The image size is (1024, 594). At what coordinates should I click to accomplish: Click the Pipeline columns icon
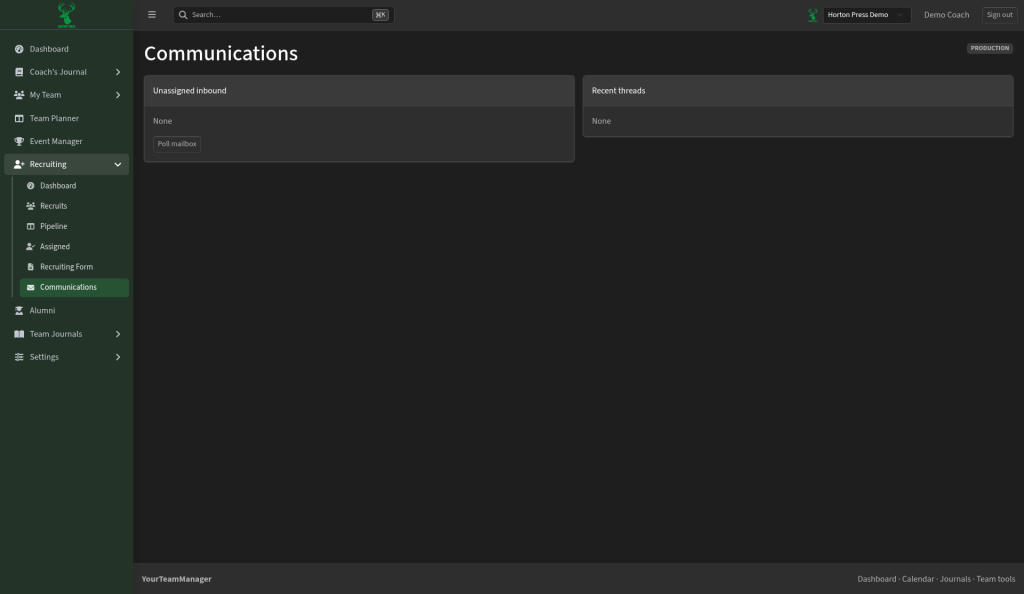tap(31, 227)
